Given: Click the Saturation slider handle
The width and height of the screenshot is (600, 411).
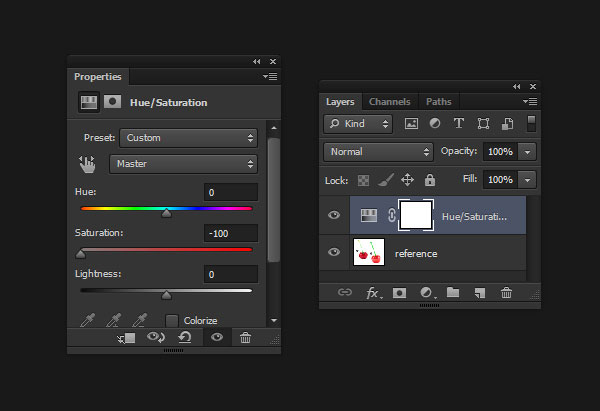Looking at the screenshot, I should (x=80, y=254).
